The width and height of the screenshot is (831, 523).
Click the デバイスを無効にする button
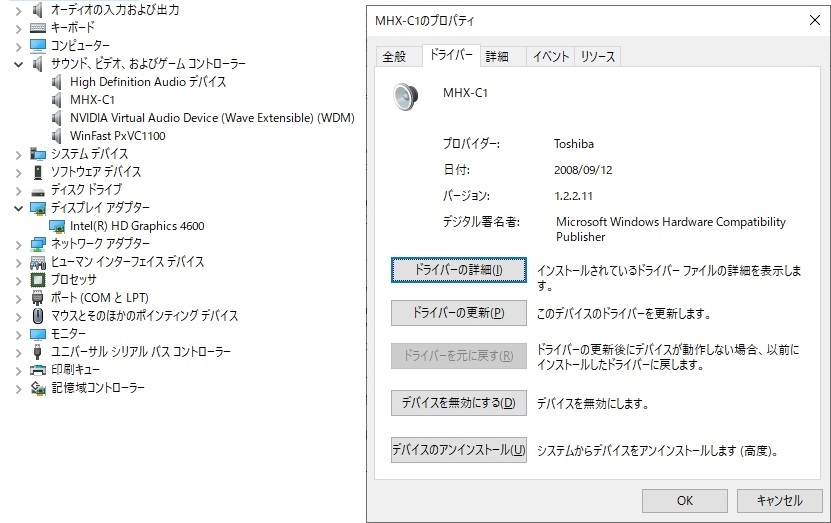458,403
